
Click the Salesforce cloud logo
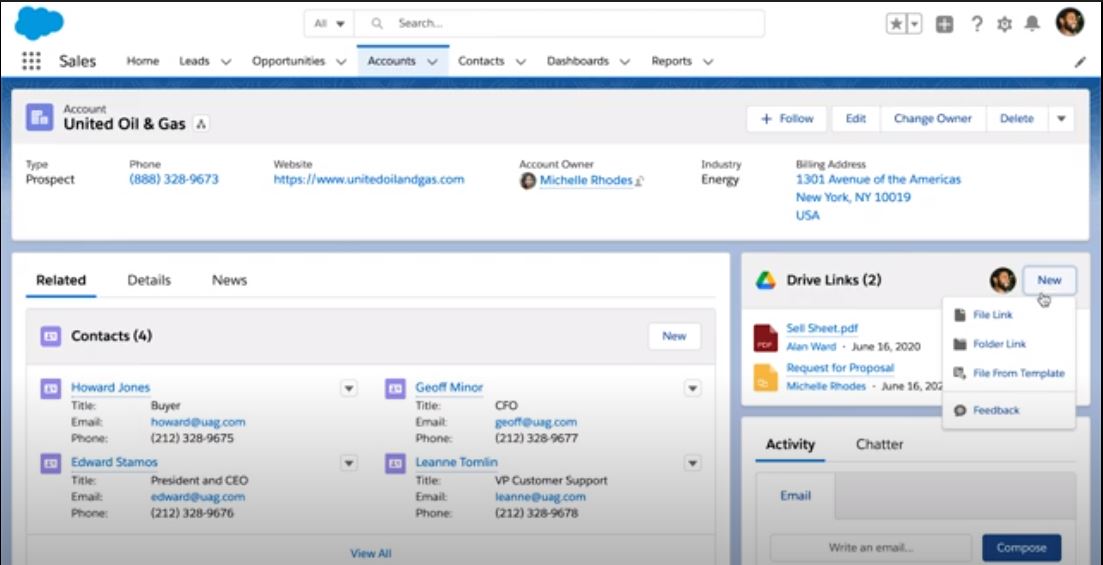pyautogui.click(x=39, y=23)
